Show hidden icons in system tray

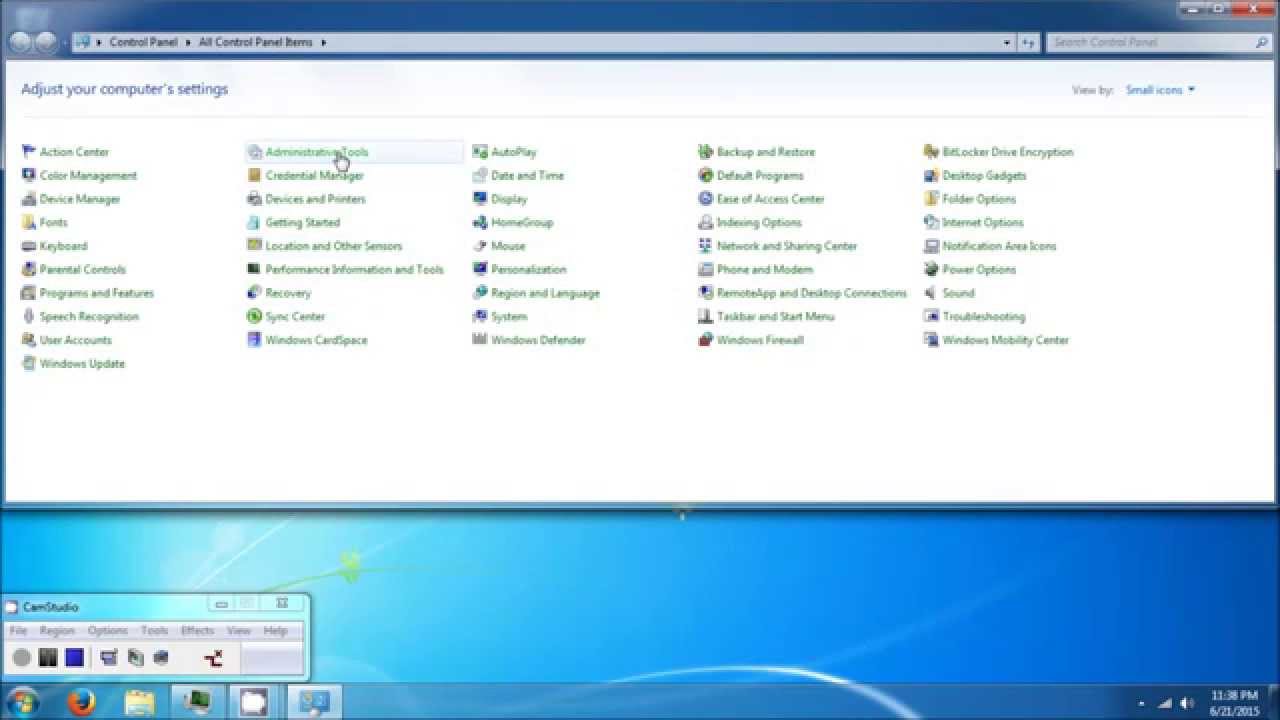pyautogui.click(x=1142, y=703)
